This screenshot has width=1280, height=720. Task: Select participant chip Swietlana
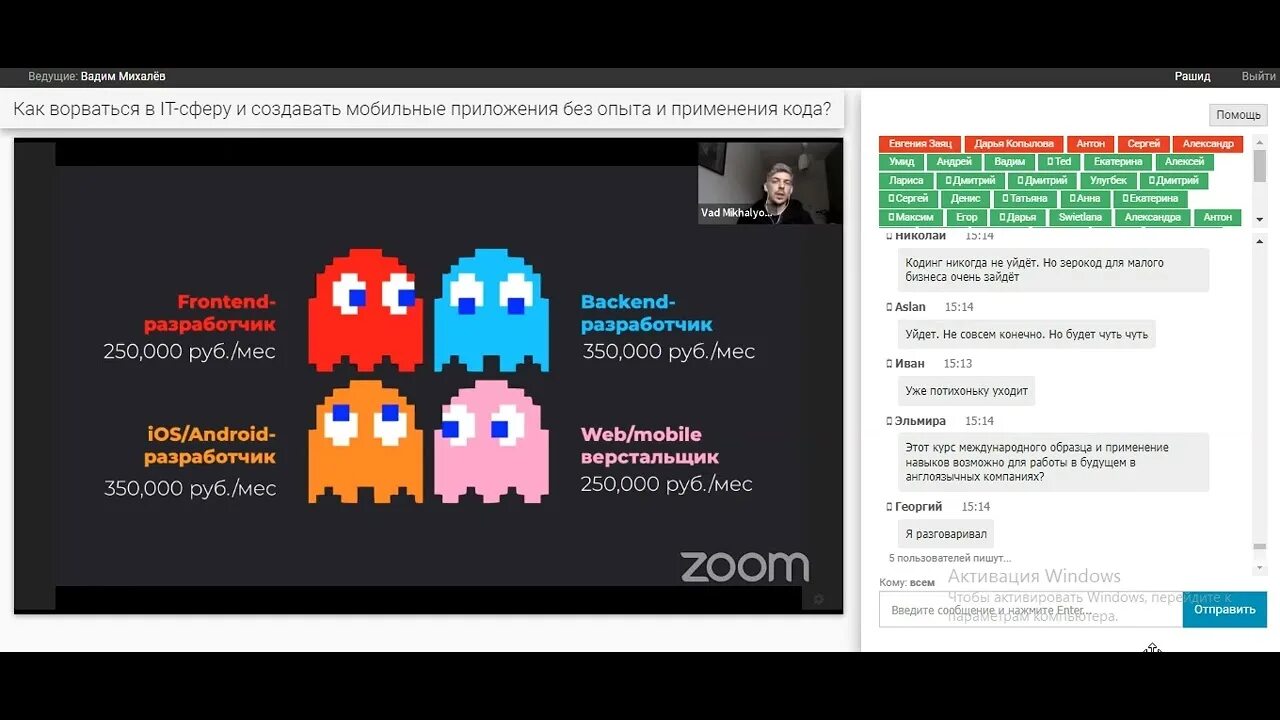tap(1080, 217)
